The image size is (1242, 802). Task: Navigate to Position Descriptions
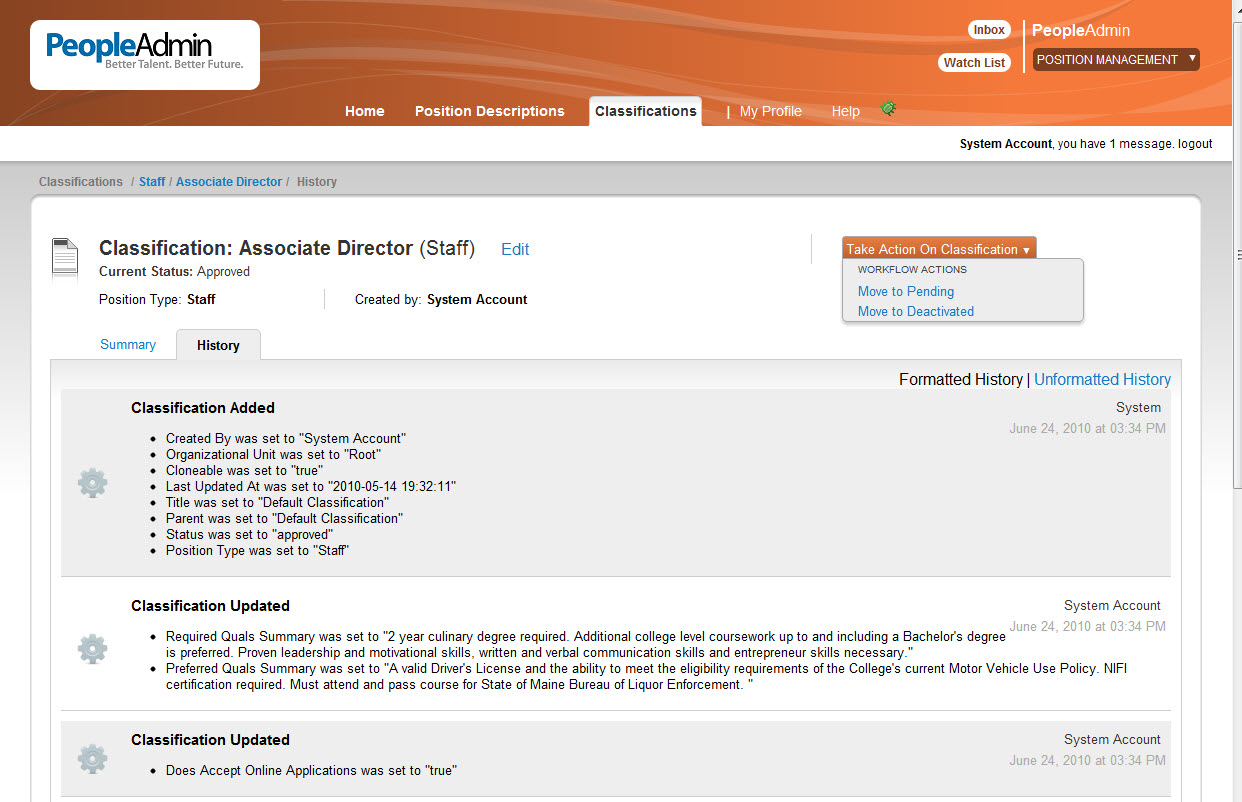pyautogui.click(x=489, y=111)
